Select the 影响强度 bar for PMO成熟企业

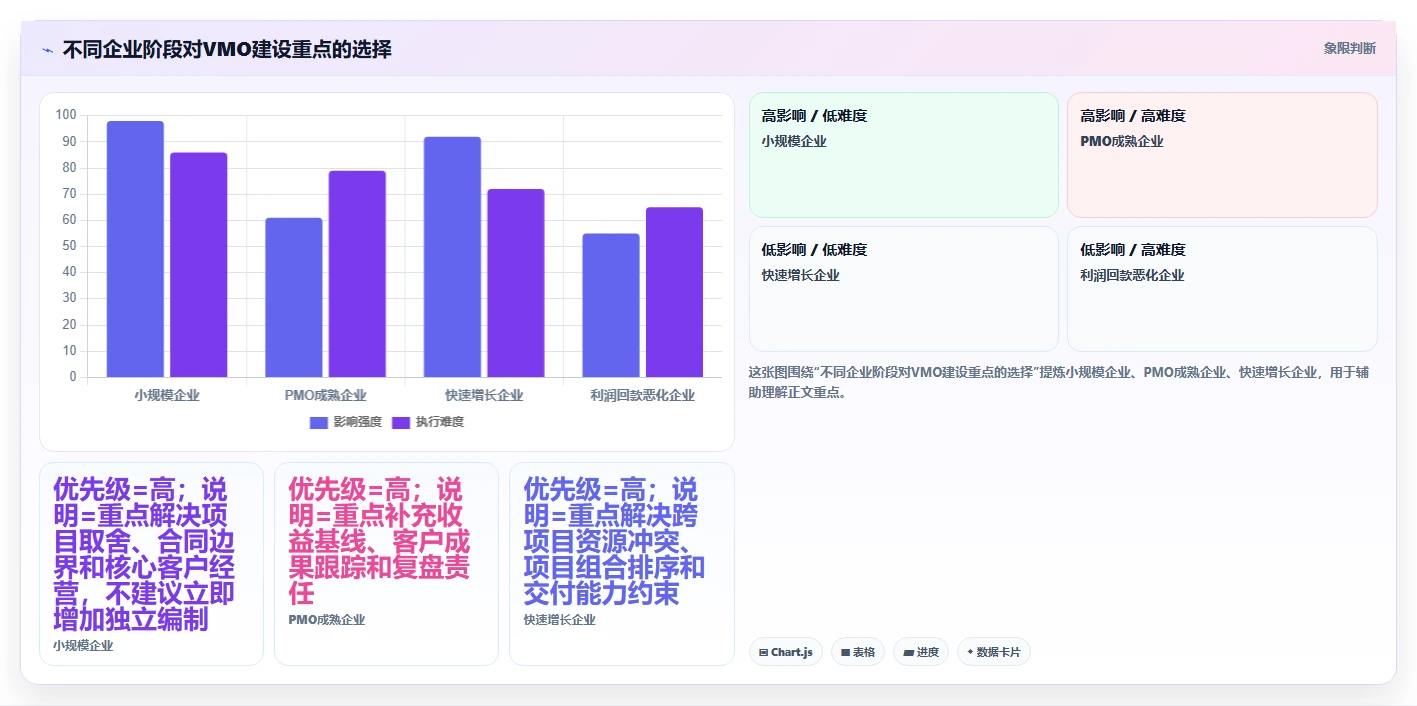click(294, 297)
